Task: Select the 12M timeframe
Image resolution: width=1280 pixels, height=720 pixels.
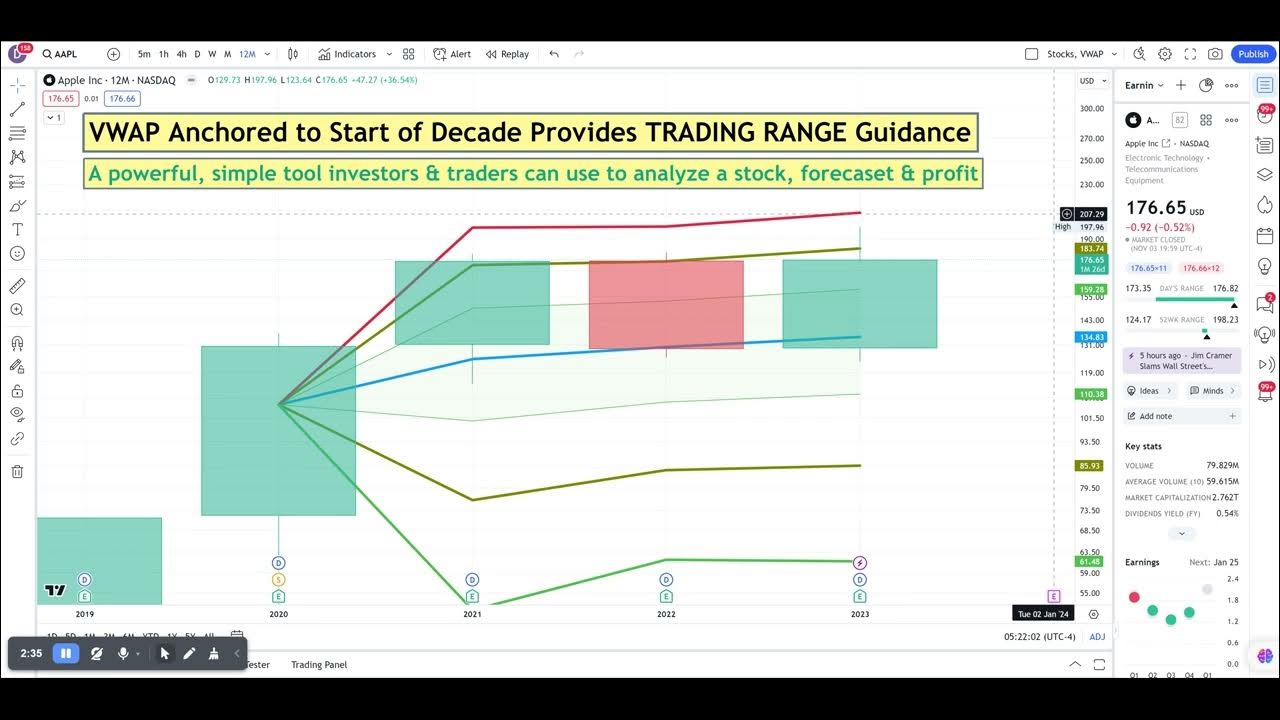Action: tap(246, 54)
